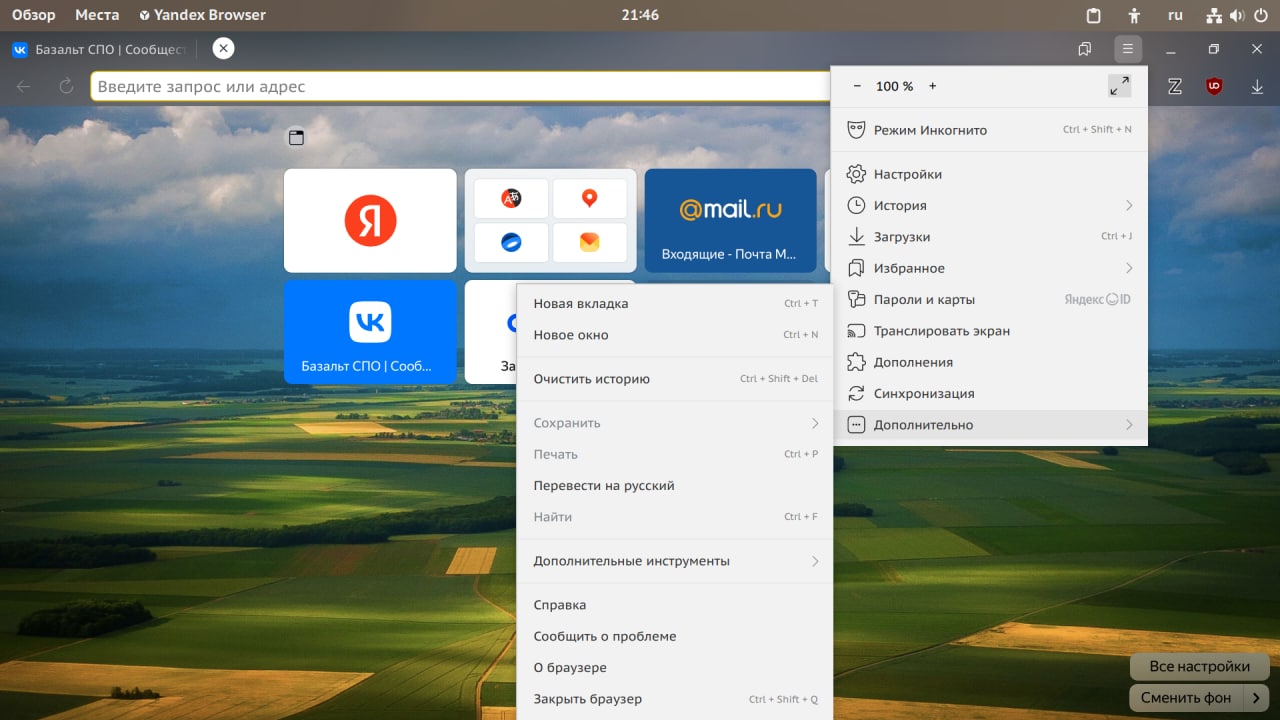Focus the address bar search field
Screen dimensions: 1280x720
[x=460, y=86]
